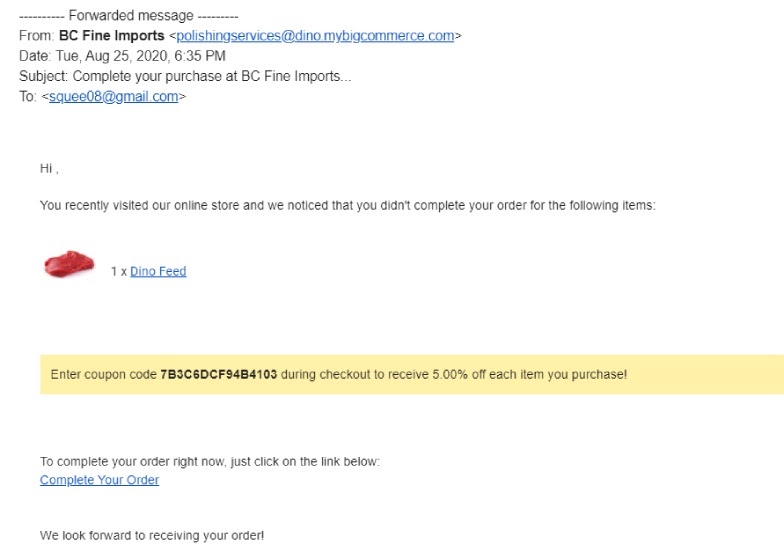Click the Complete Your Order link
Image resolution: width=784 pixels, height=552 pixels.
(x=99, y=480)
